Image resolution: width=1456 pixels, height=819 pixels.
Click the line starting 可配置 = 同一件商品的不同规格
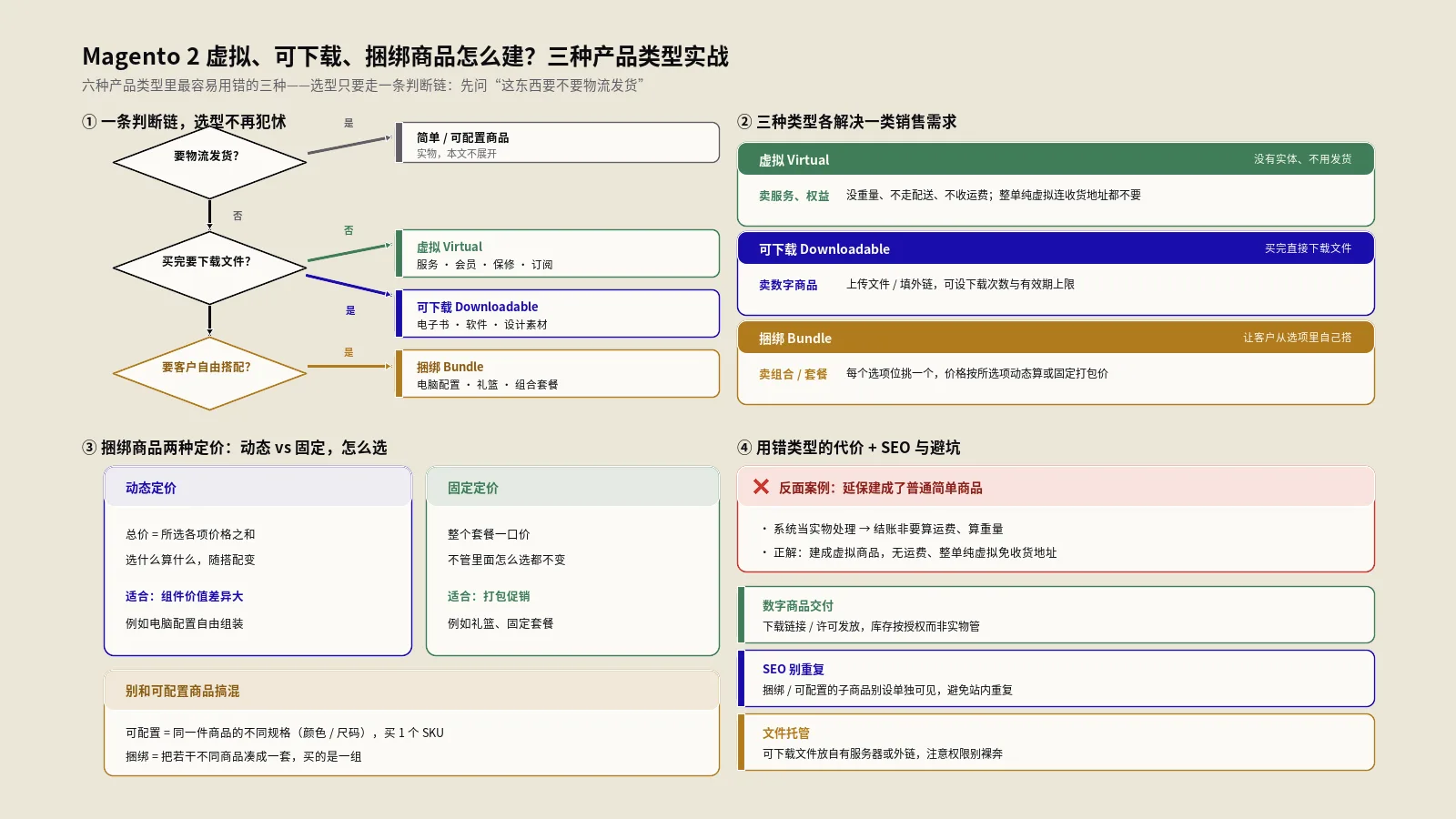(x=284, y=733)
